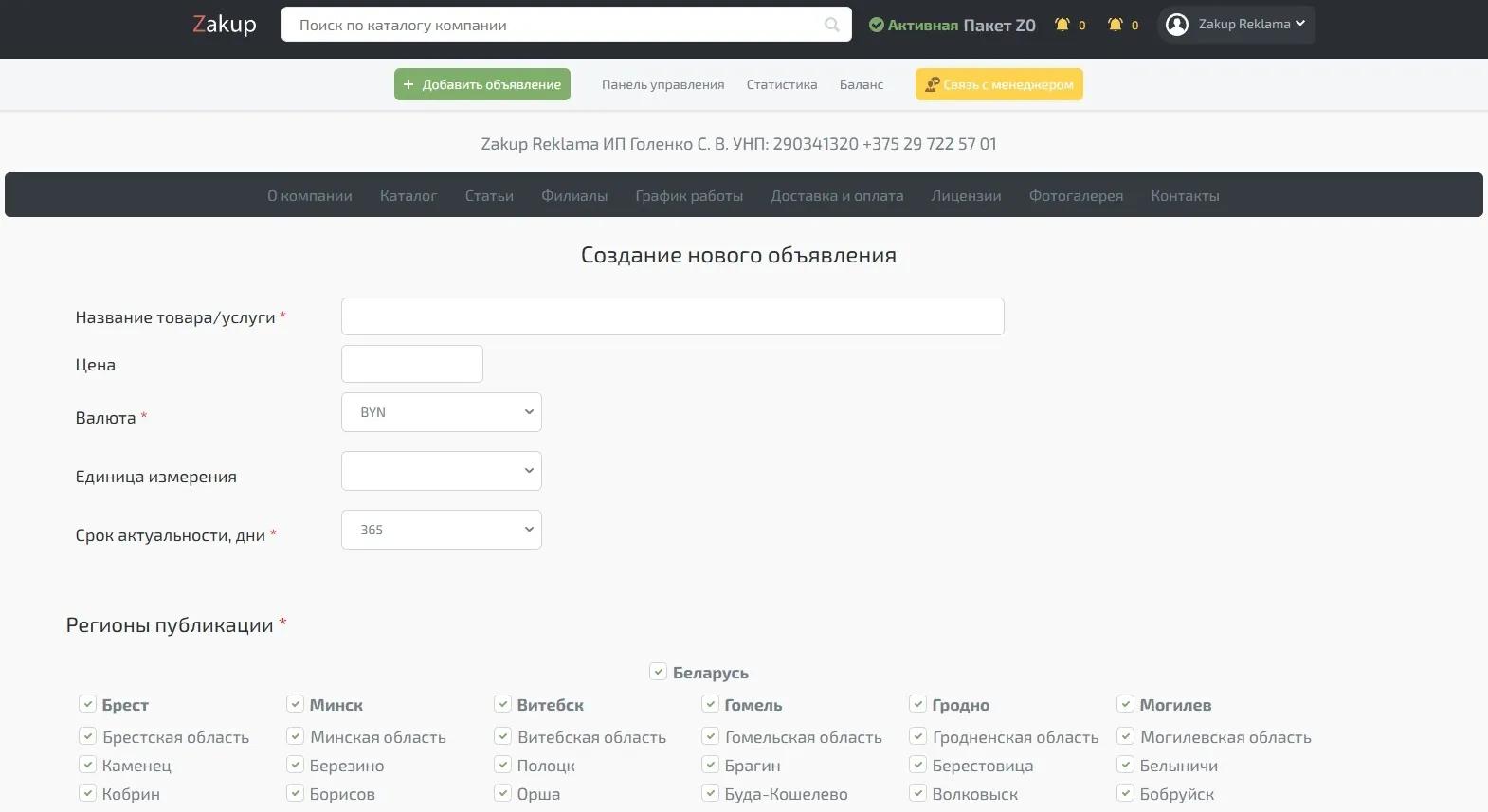Uncheck Могилевская область checkbox
The width and height of the screenshot is (1488, 812).
(x=1126, y=736)
